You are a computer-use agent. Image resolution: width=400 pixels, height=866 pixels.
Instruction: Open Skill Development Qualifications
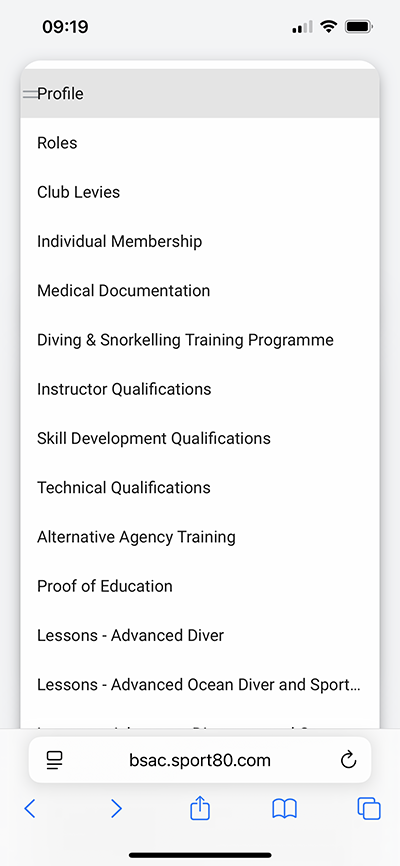[200, 438]
